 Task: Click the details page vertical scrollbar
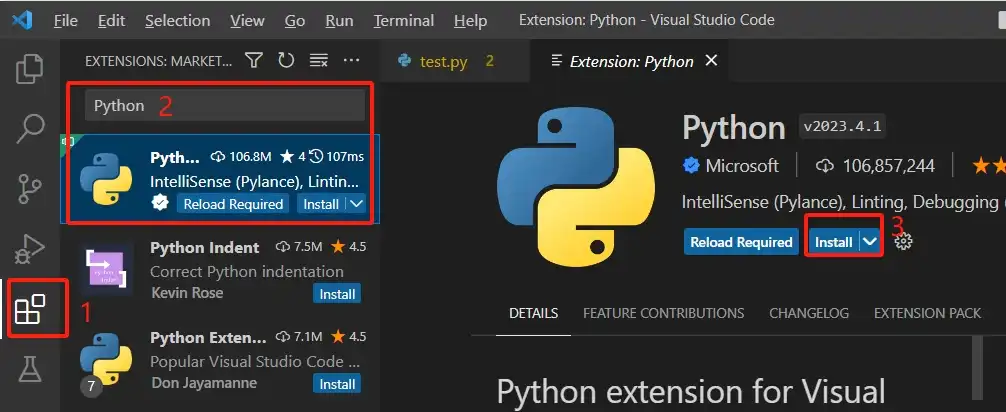[978, 366]
